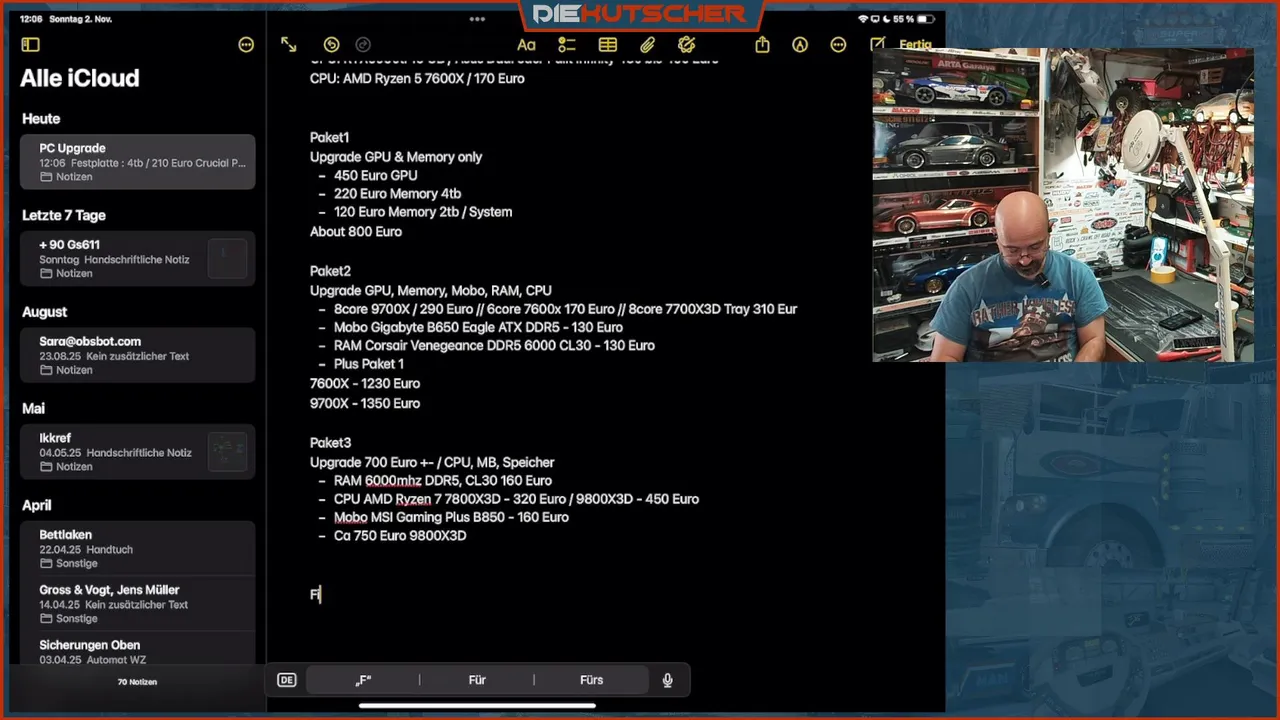Open the Aa text format options
Image resolution: width=1280 pixels, height=720 pixels.
526,45
